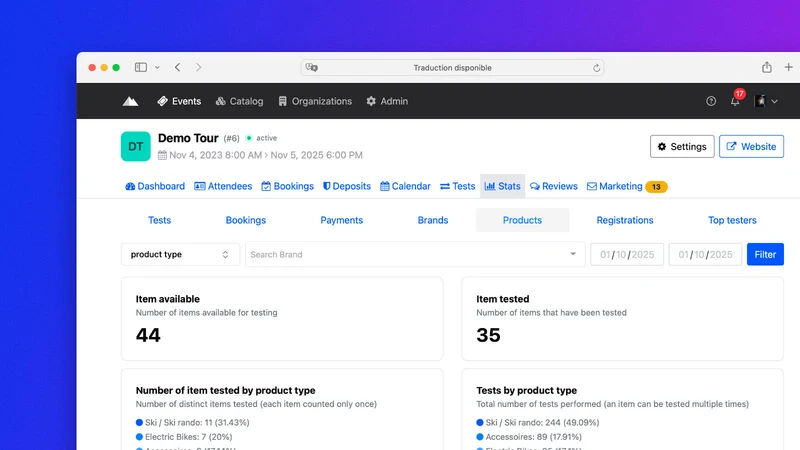Viewport: 800px width, 450px height.
Task: Select the Products stats sub-tab
Action: tap(522, 220)
